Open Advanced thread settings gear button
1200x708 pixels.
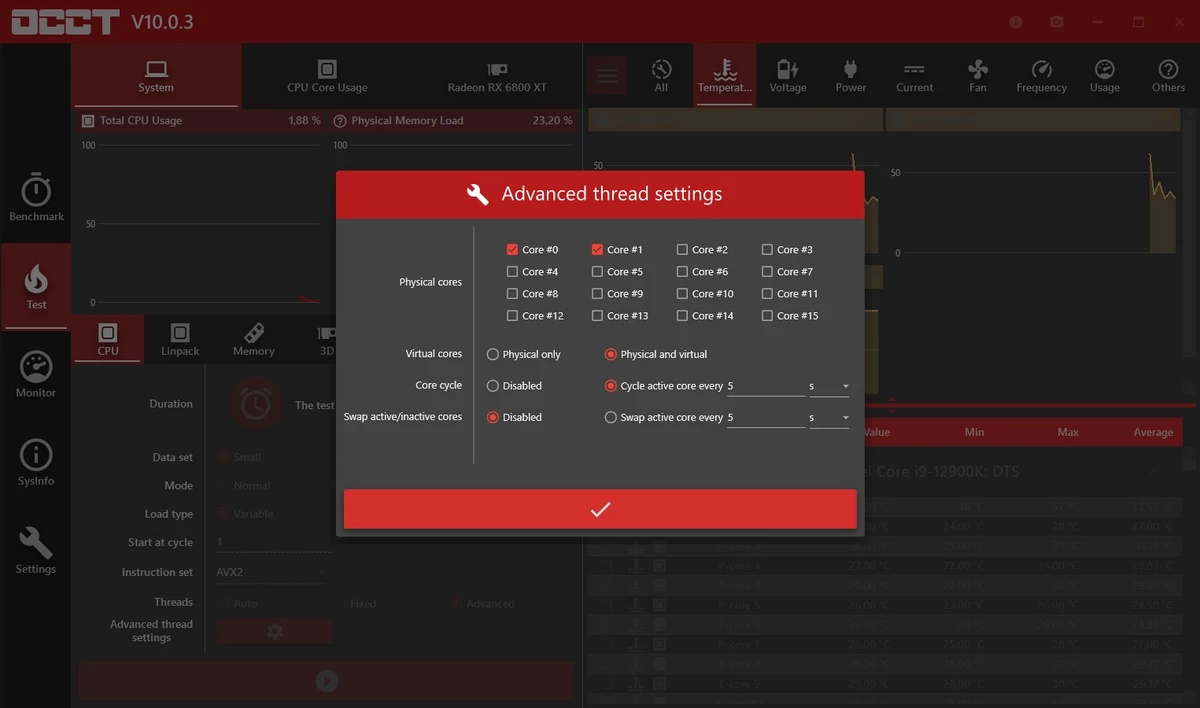pyautogui.click(x=275, y=632)
